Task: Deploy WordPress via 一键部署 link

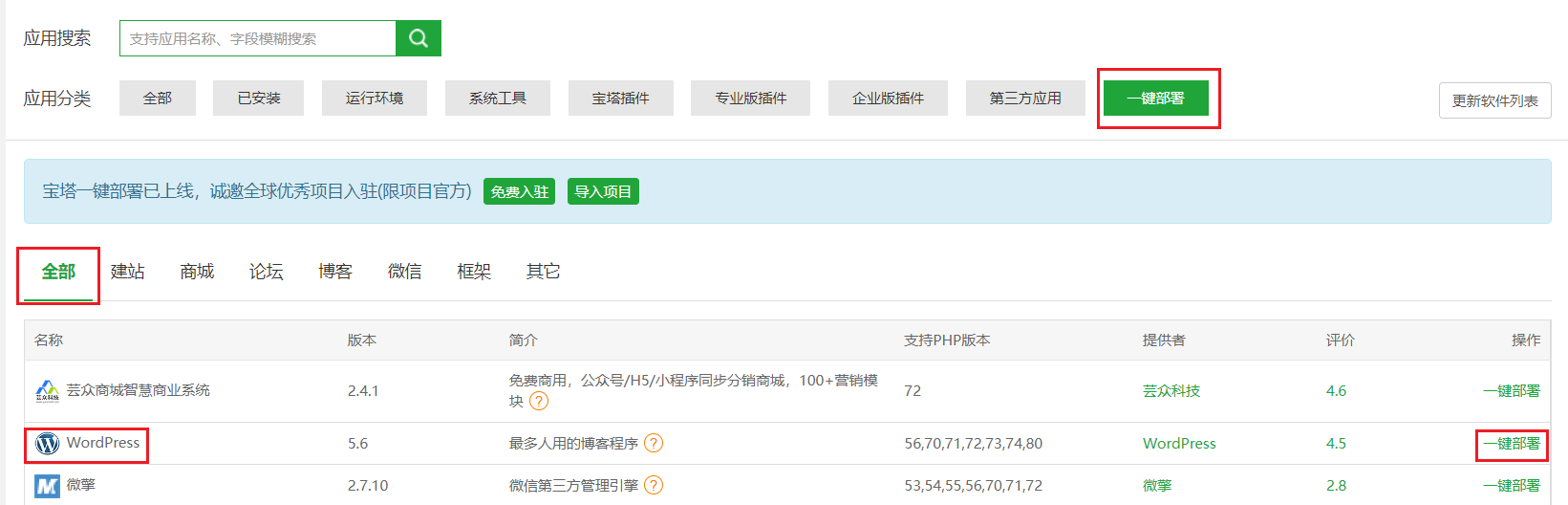Action: (x=1512, y=444)
